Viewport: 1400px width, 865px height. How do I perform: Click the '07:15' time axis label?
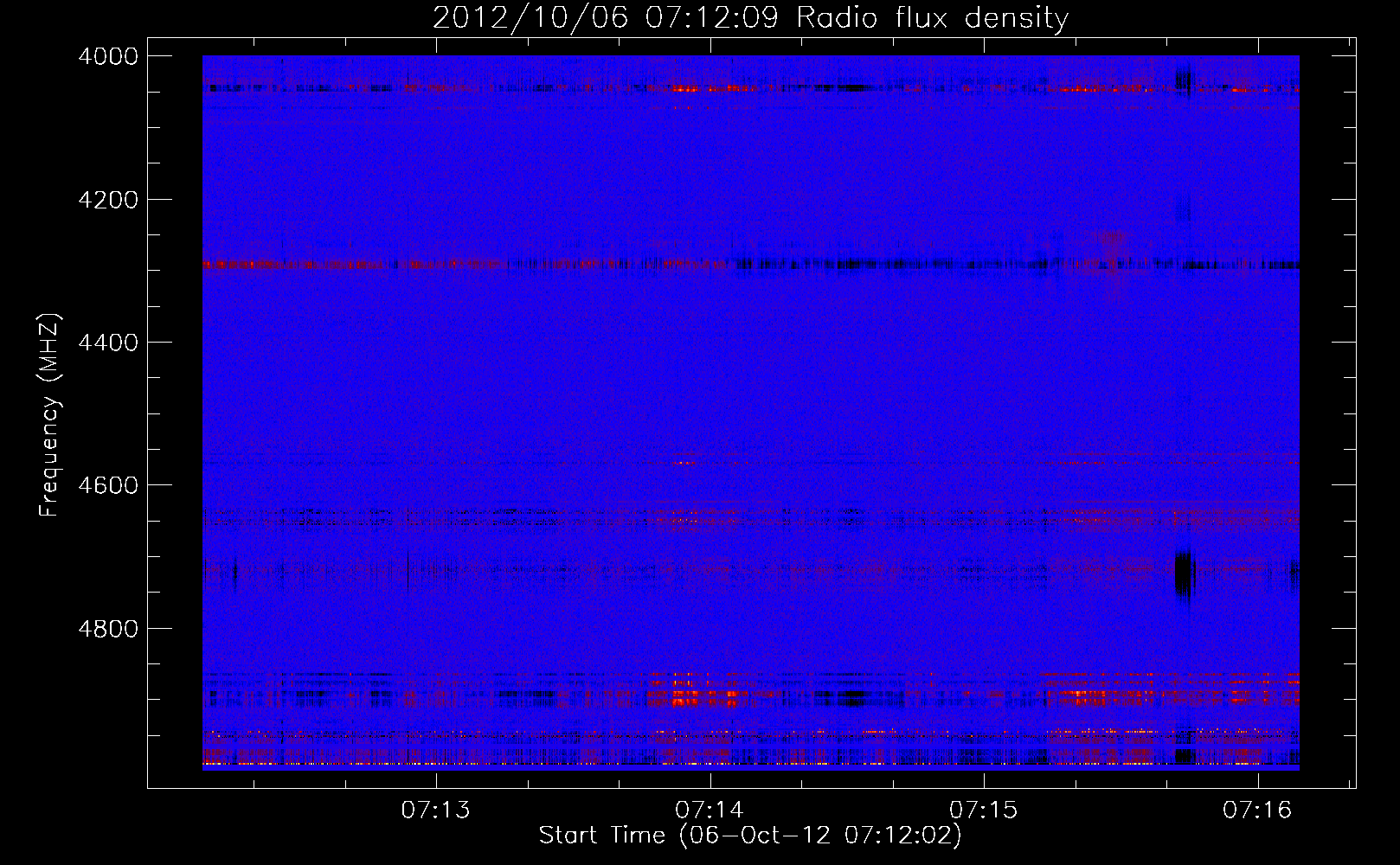coord(984,811)
